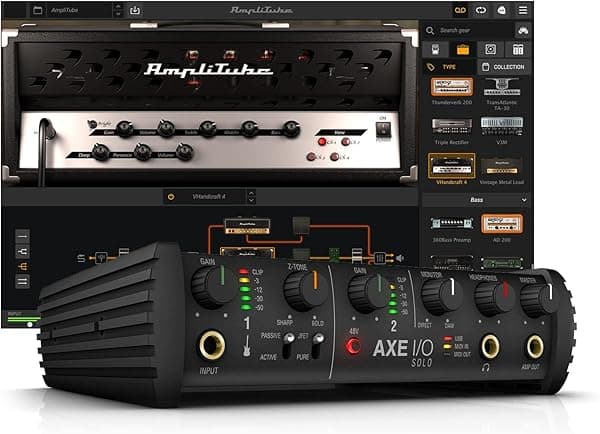Screen dimensions: 600x434
Task: Click the icon right of Search gear
Action: (523, 31)
